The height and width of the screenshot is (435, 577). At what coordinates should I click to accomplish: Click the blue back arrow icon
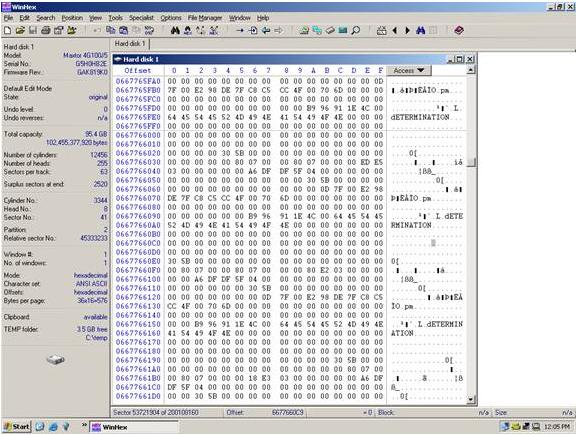coord(266,31)
